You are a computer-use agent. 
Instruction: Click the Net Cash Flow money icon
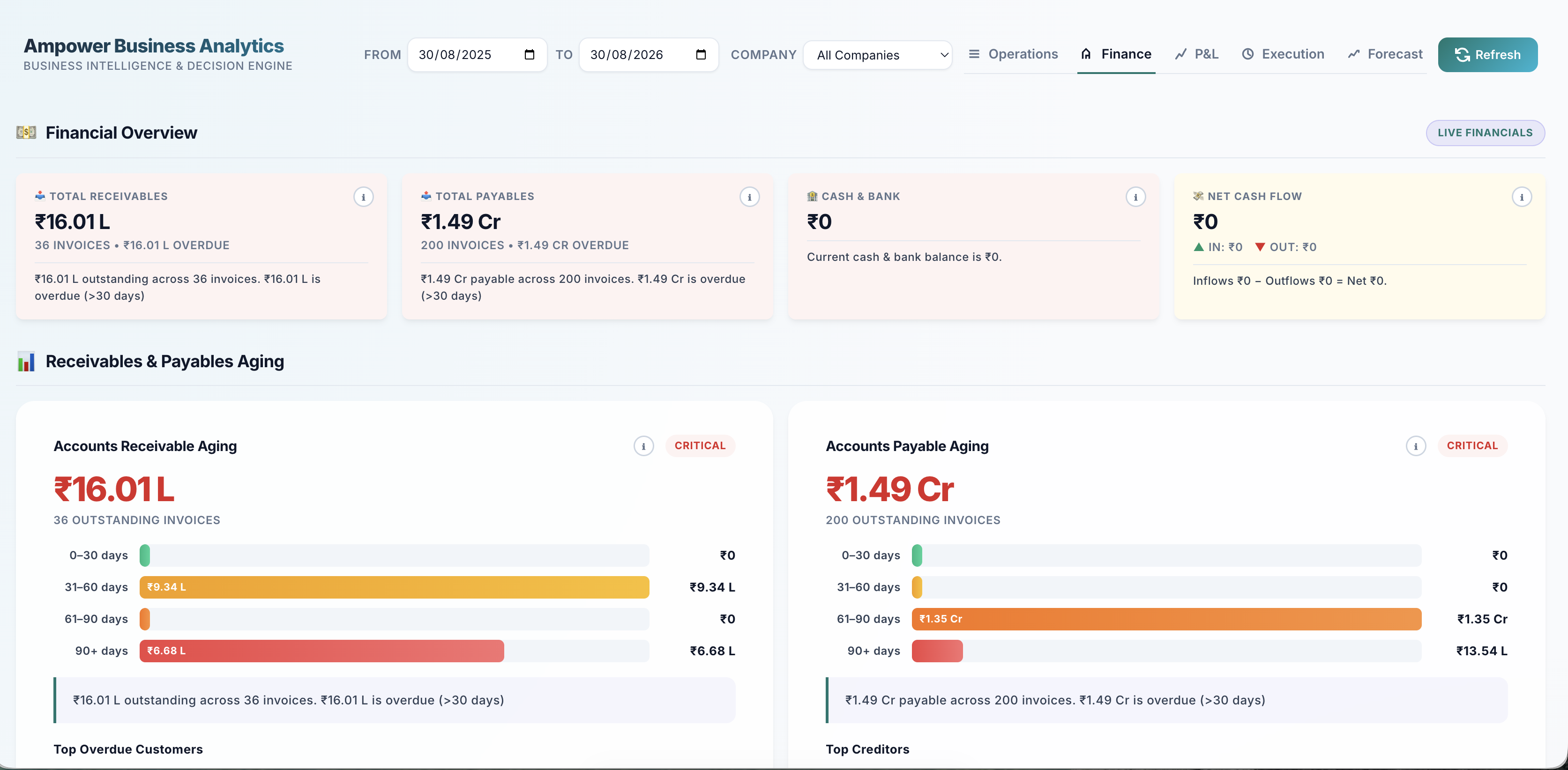1198,196
